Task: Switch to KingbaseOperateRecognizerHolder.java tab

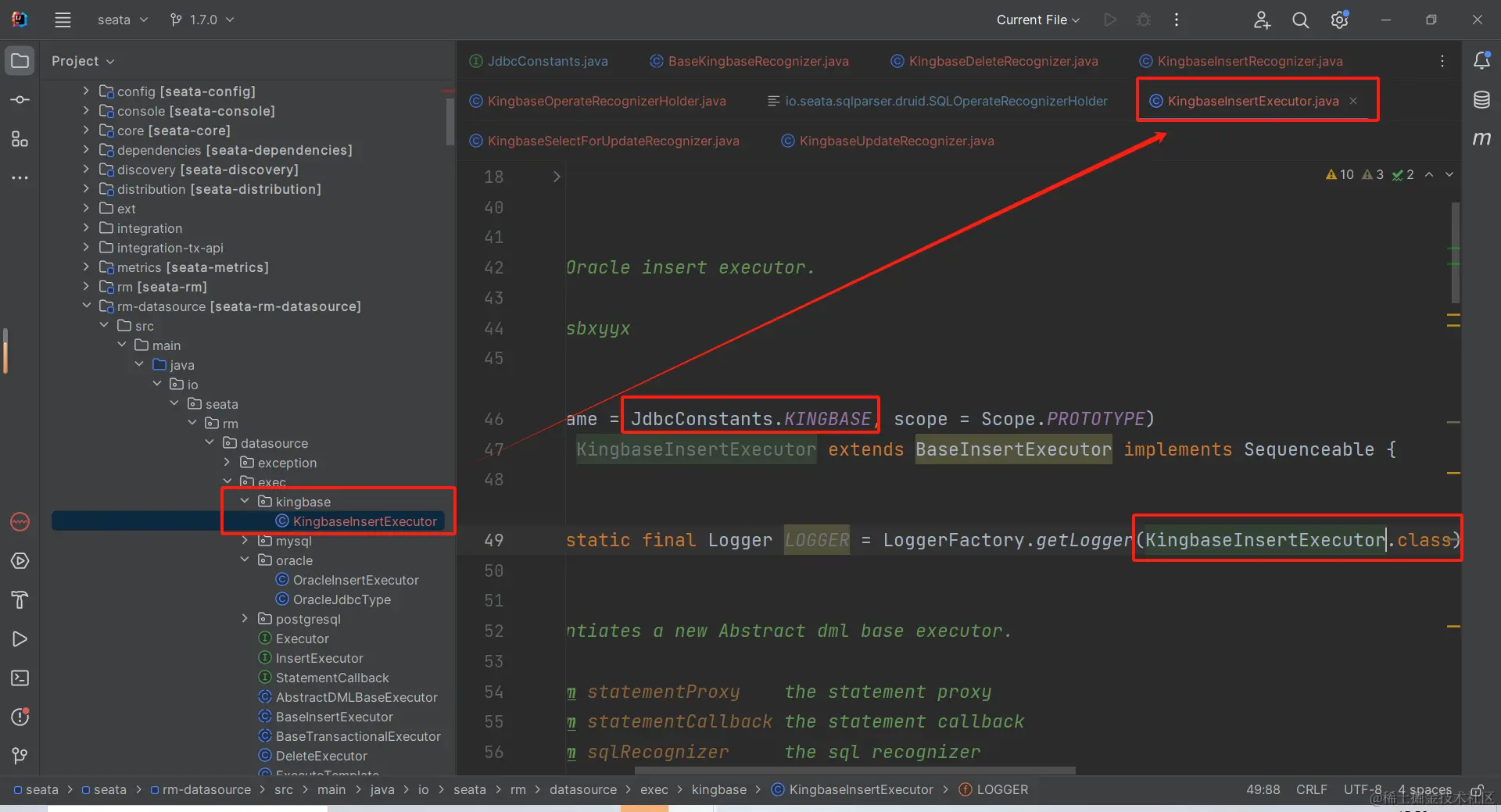Action: click(x=598, y=101)
